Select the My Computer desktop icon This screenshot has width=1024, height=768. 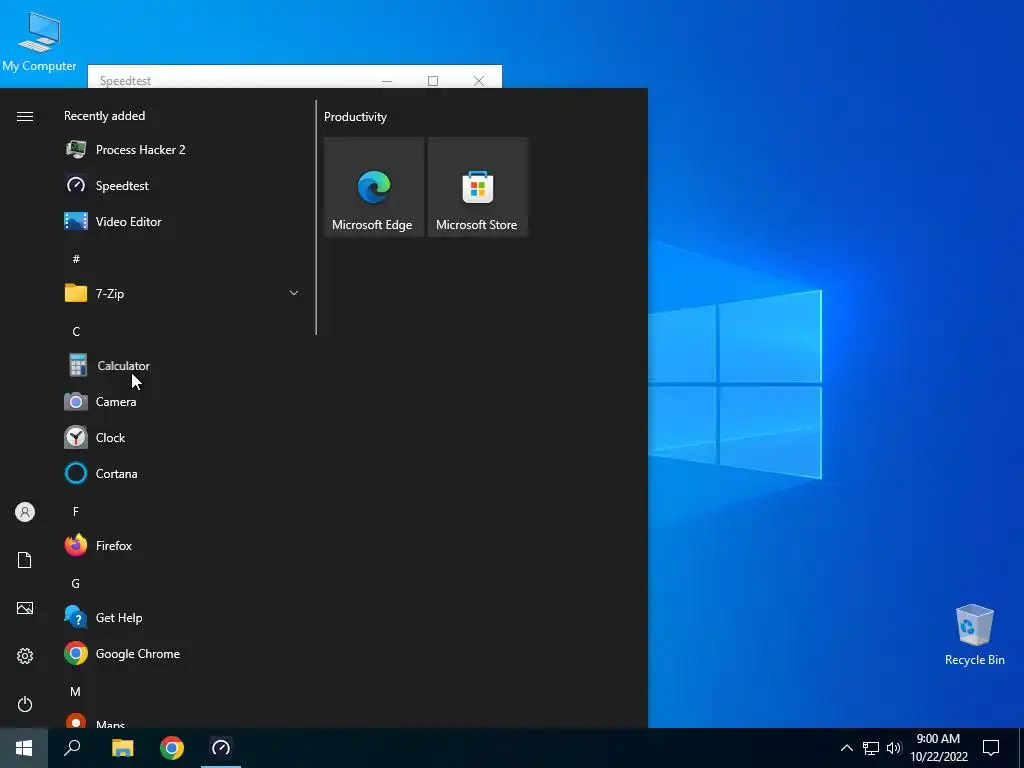[39, 42]
